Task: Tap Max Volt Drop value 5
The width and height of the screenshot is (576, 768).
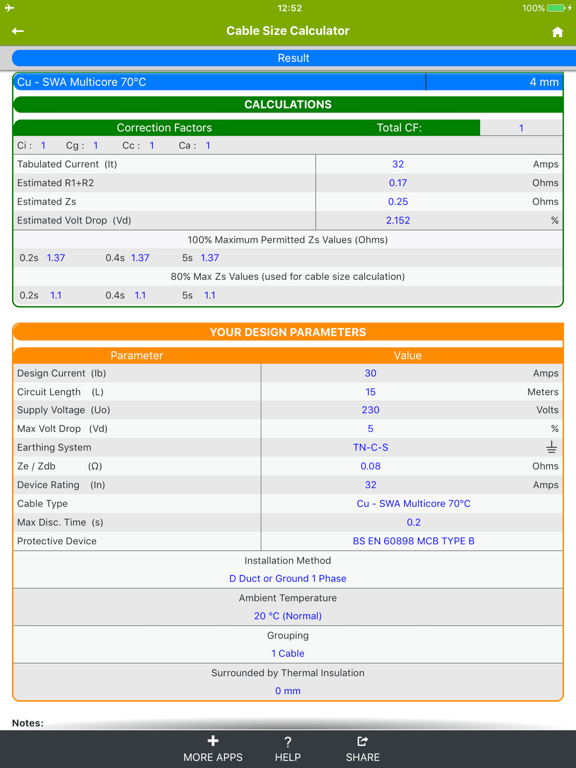Action: pyautogui.click(x=370, y=429)
